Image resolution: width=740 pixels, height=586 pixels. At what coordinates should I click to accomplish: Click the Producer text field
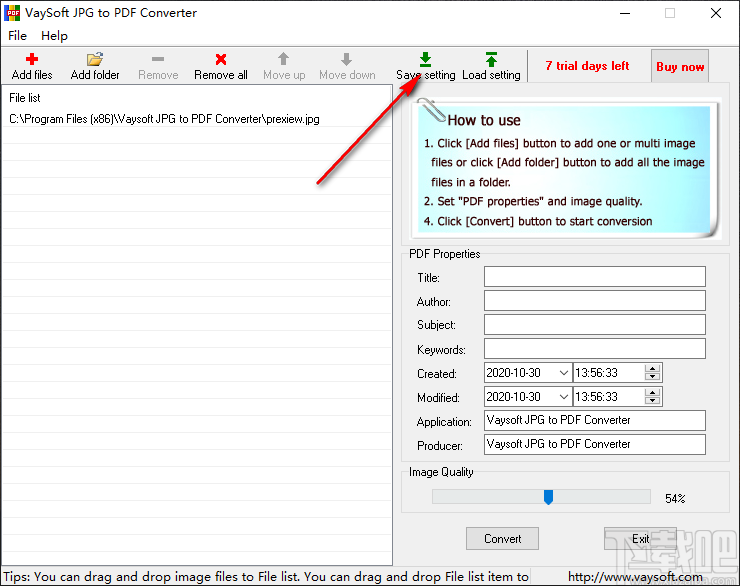coord(595,444)
